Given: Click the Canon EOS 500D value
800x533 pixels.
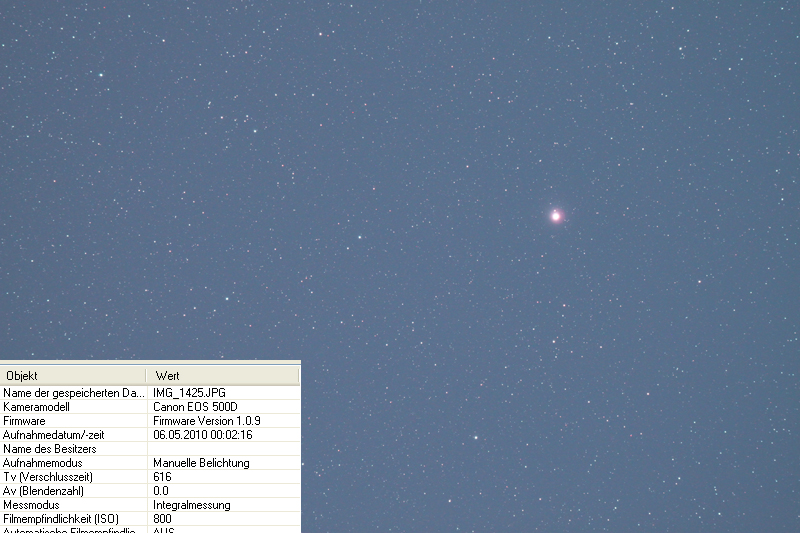Looking at the screenshot, I should [x=195, y=407].
